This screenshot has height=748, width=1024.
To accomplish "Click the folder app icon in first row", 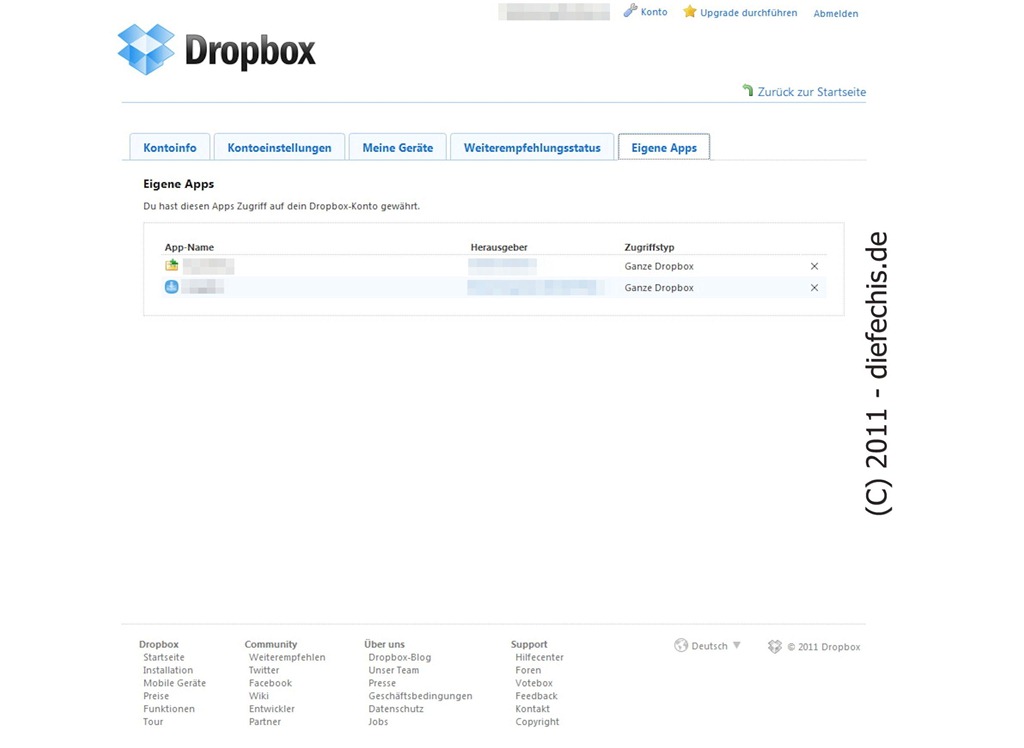I will (172, 265).
